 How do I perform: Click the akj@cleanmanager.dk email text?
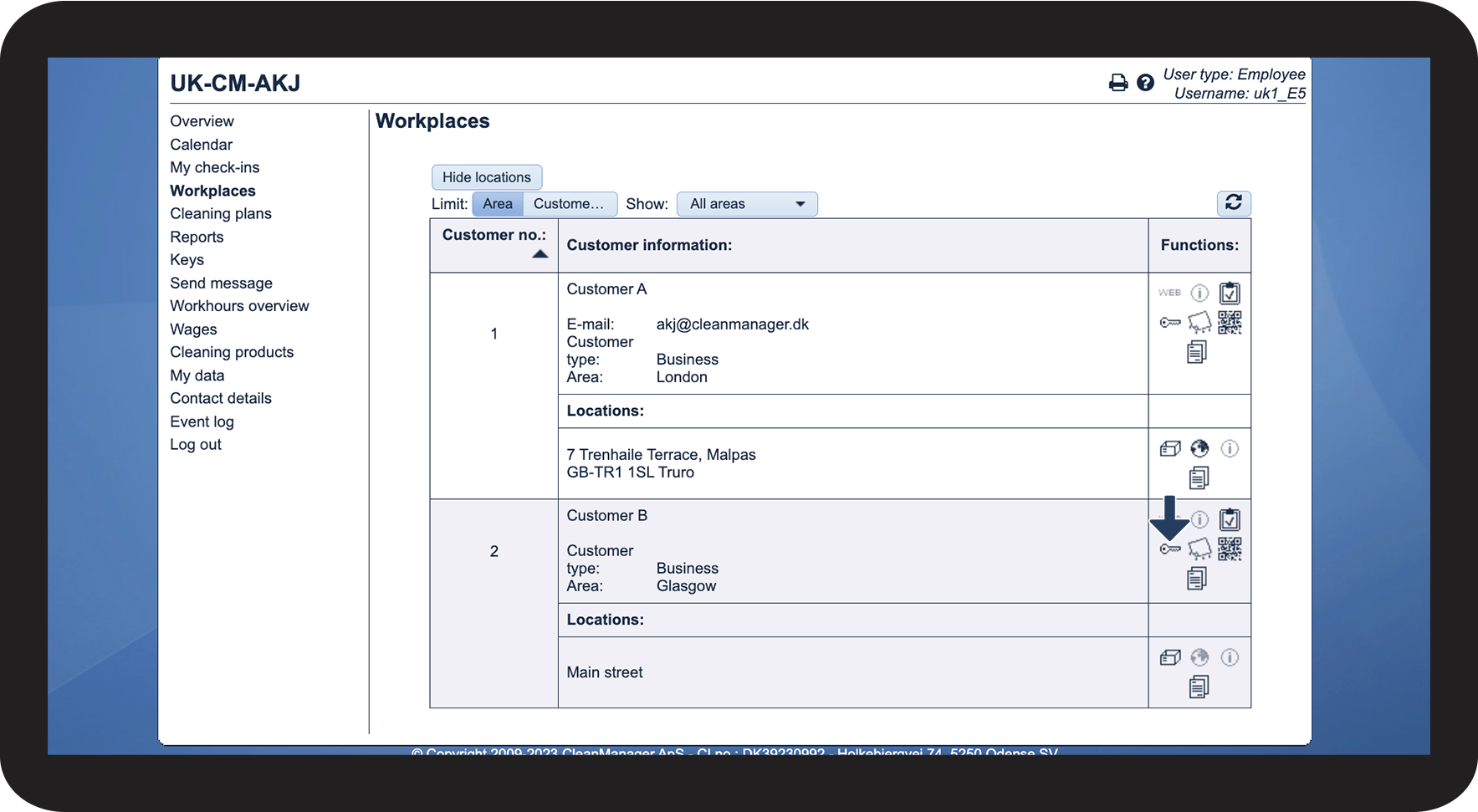[x=732, y=324]
